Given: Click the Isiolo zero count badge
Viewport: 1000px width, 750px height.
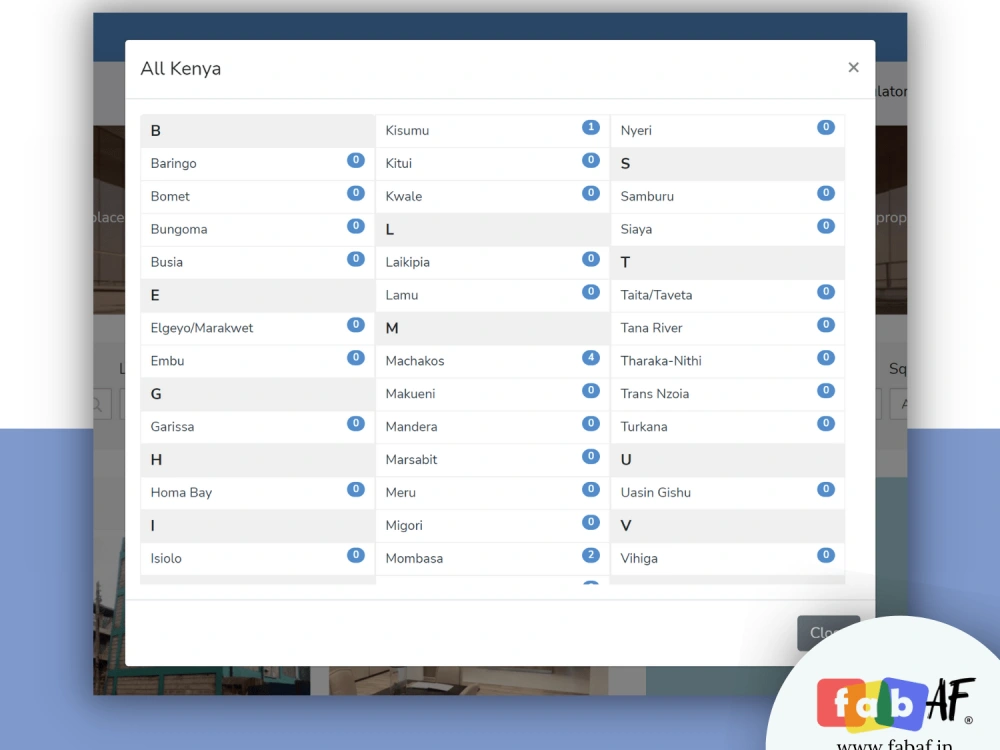Looking at the screenshot, I should click(356, 555).
